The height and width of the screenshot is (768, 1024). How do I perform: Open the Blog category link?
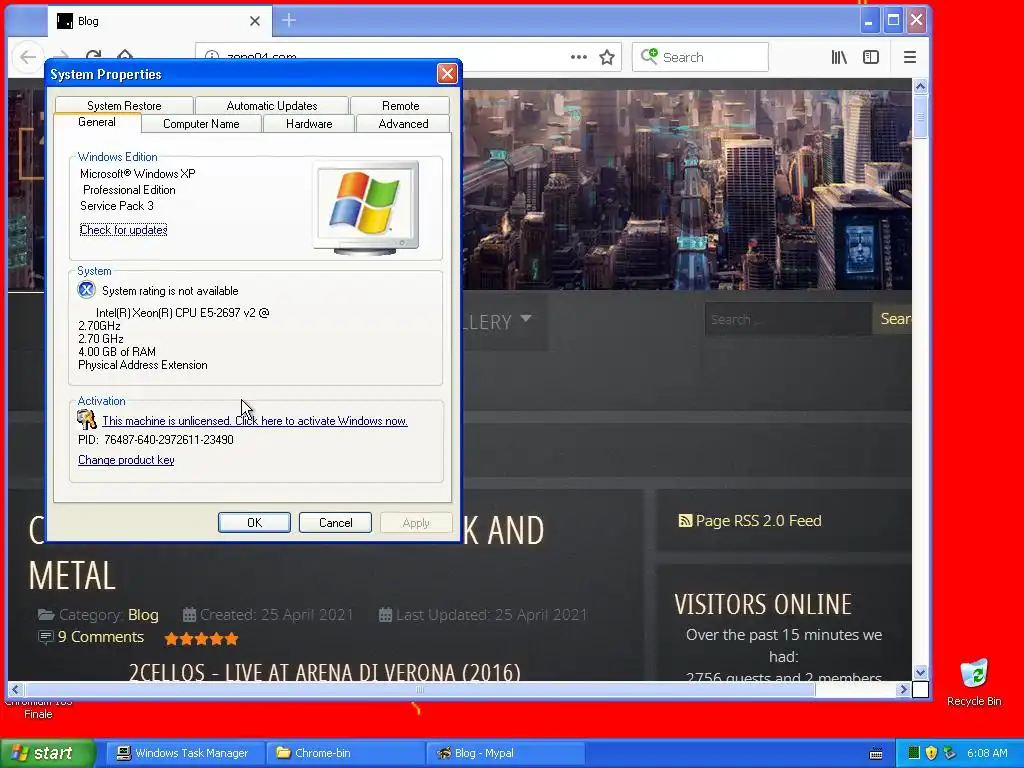coord(143,615)
